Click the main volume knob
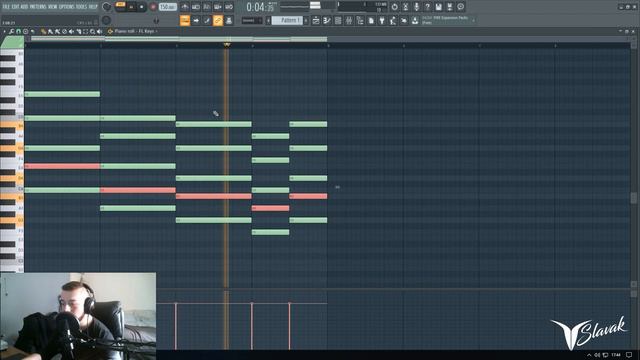This screenshot has width=640, height=360. (x=107, y=7)
